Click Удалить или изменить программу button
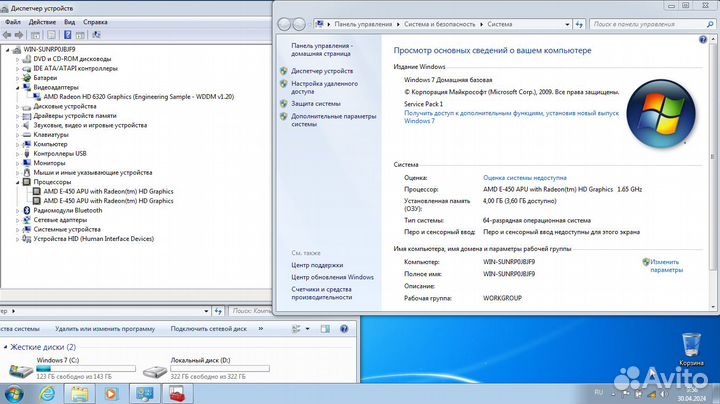Viewport: 720px width, 404px height. 105,329
